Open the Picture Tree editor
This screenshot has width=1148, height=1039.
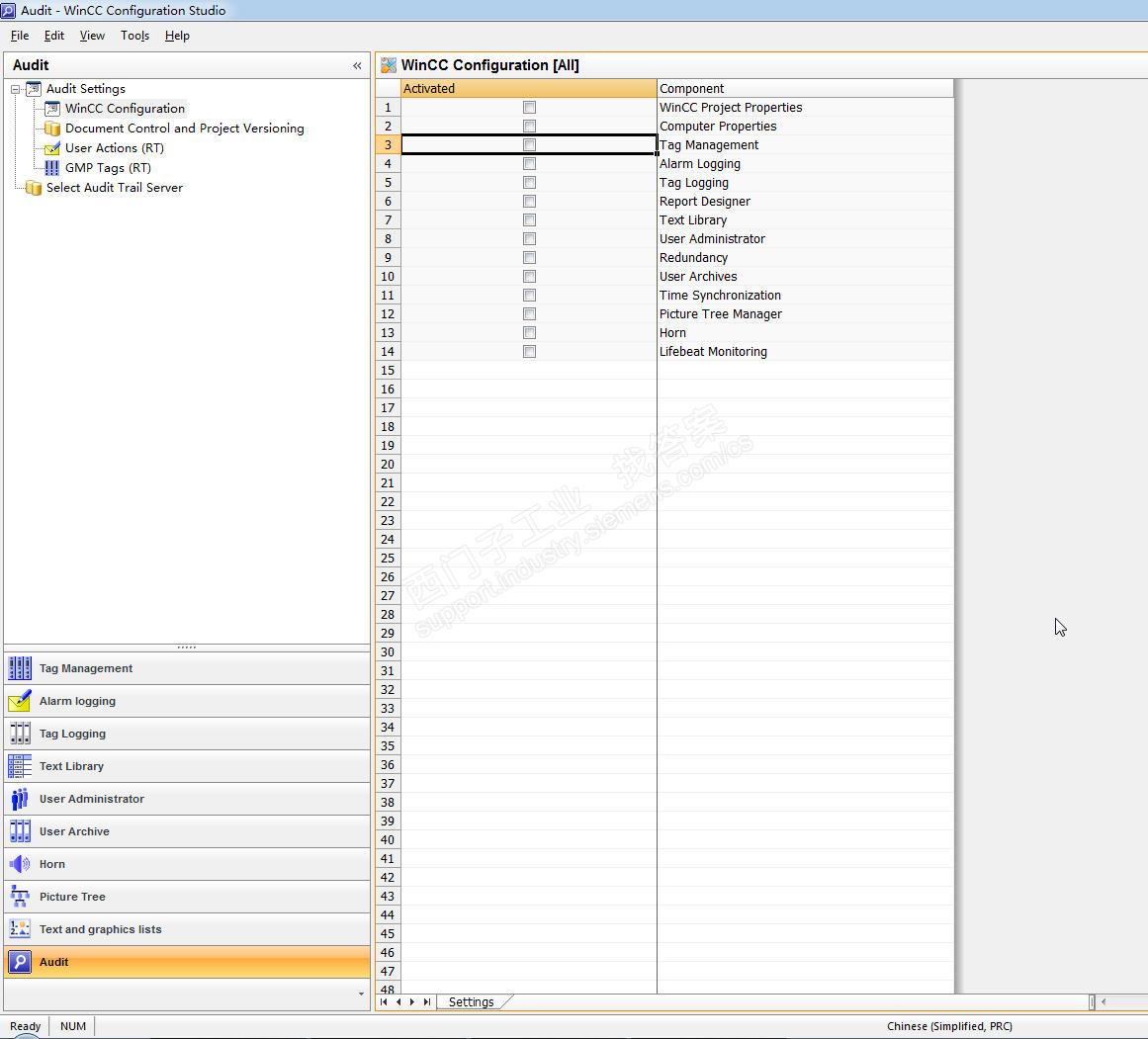point(187,897)
